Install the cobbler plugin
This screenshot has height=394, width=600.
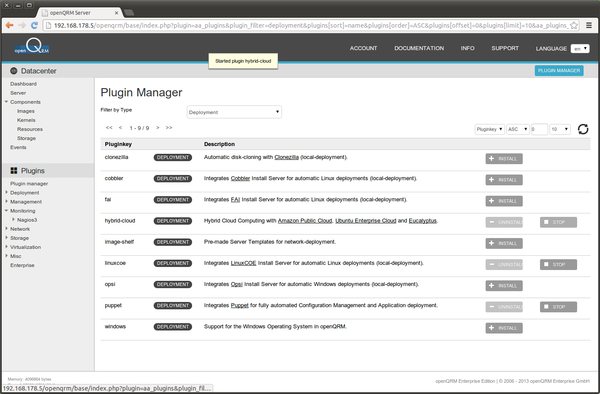point(504,180)
